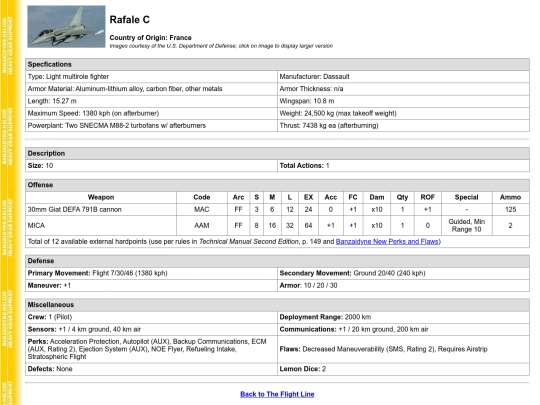Select the cannon ammo value 125

pos(511,209)
